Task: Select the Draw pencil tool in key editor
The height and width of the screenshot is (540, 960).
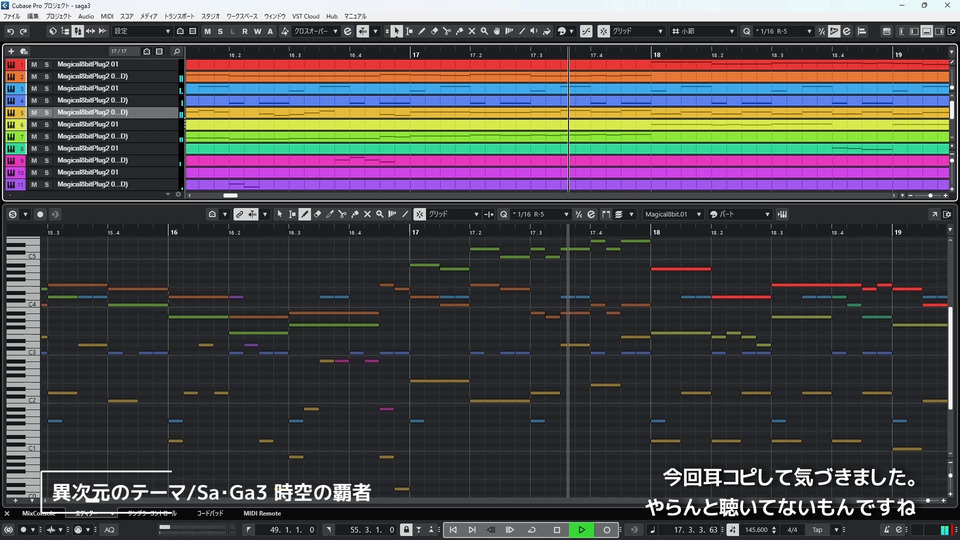Action: (239, 214)
